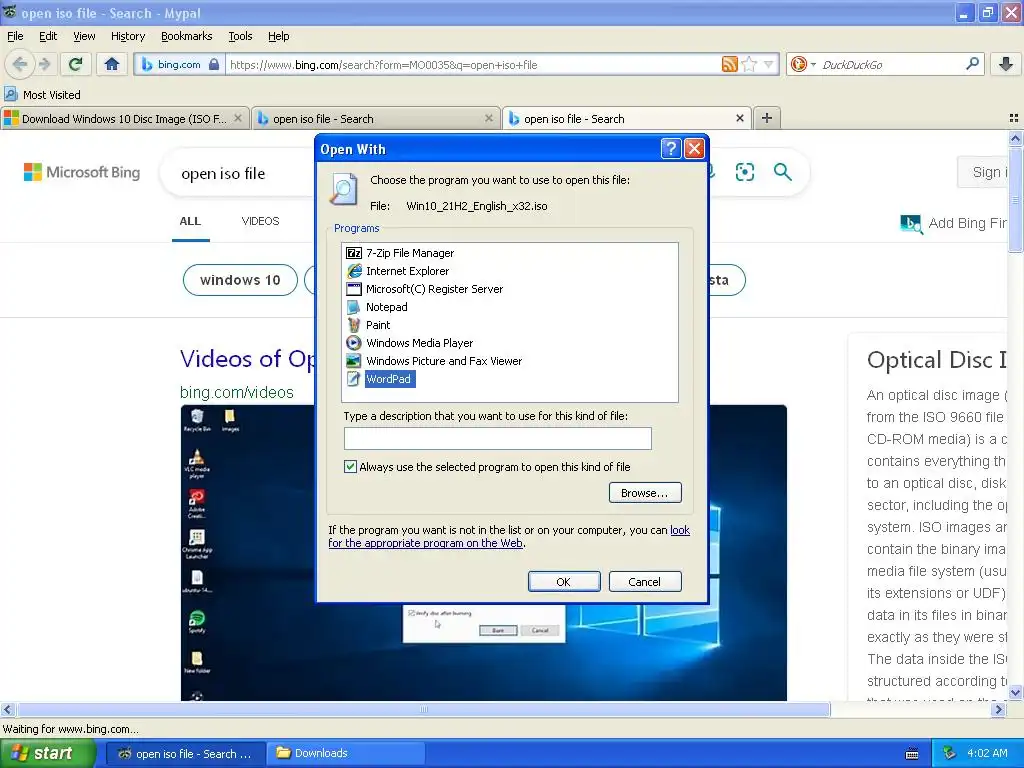Image resolution: width=1024 pixels, height=768 pixels.
Task: Click the vertical scrollbar down arrow
Action: coord(1015,692)
